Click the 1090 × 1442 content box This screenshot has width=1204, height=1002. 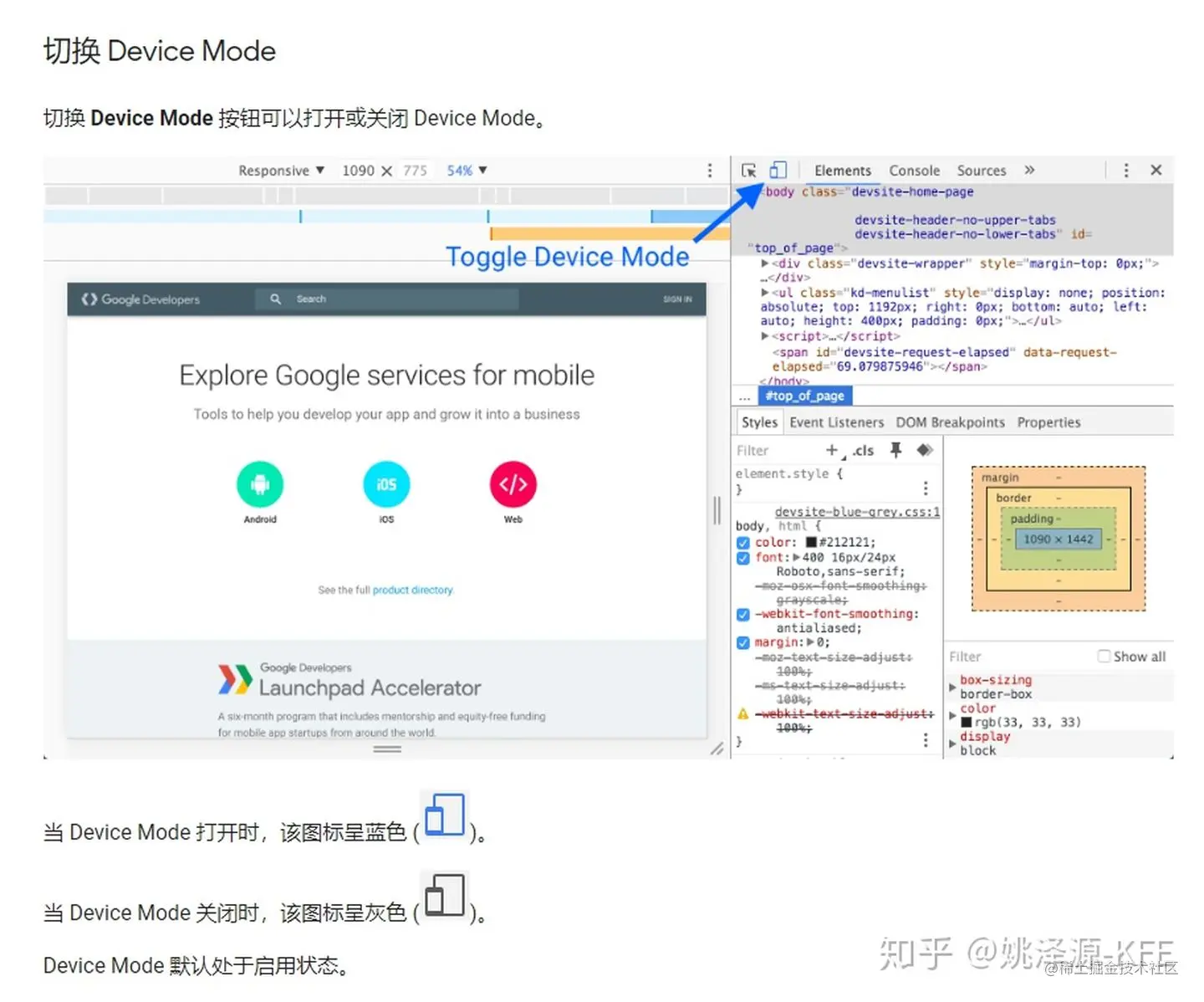point(1058,539)
